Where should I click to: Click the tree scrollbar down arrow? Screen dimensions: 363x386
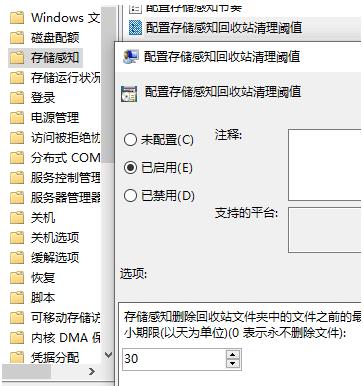point(109,355)
